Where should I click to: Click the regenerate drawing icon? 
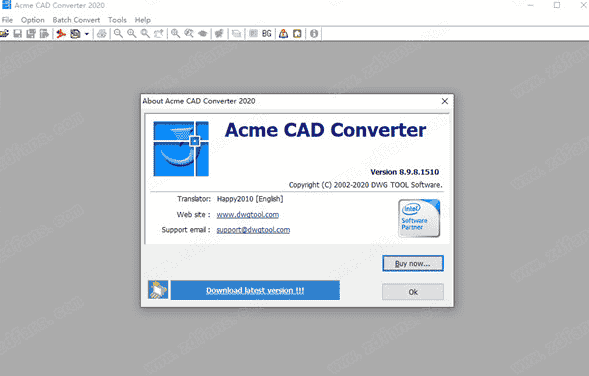(x=219, y=34)
